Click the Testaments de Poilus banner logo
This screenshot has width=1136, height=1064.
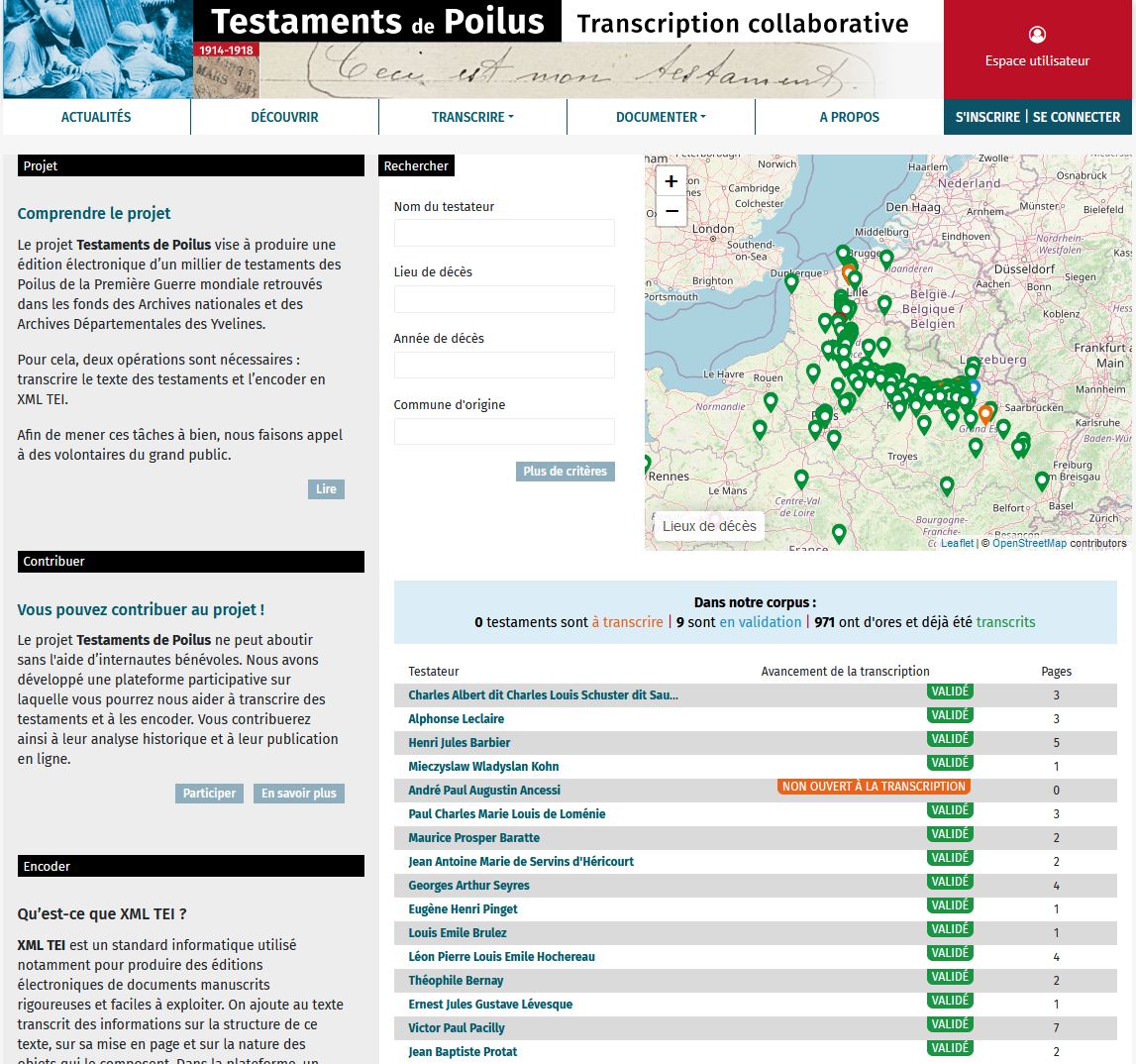click(380, 22)
